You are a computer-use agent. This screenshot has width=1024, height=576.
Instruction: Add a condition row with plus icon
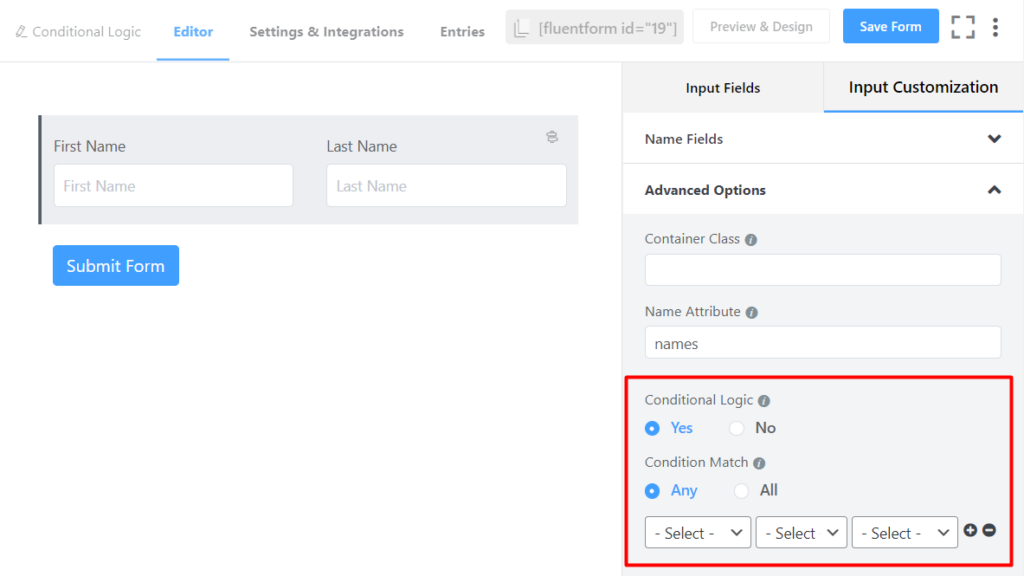pyautogui.click(x=970, y=530)
